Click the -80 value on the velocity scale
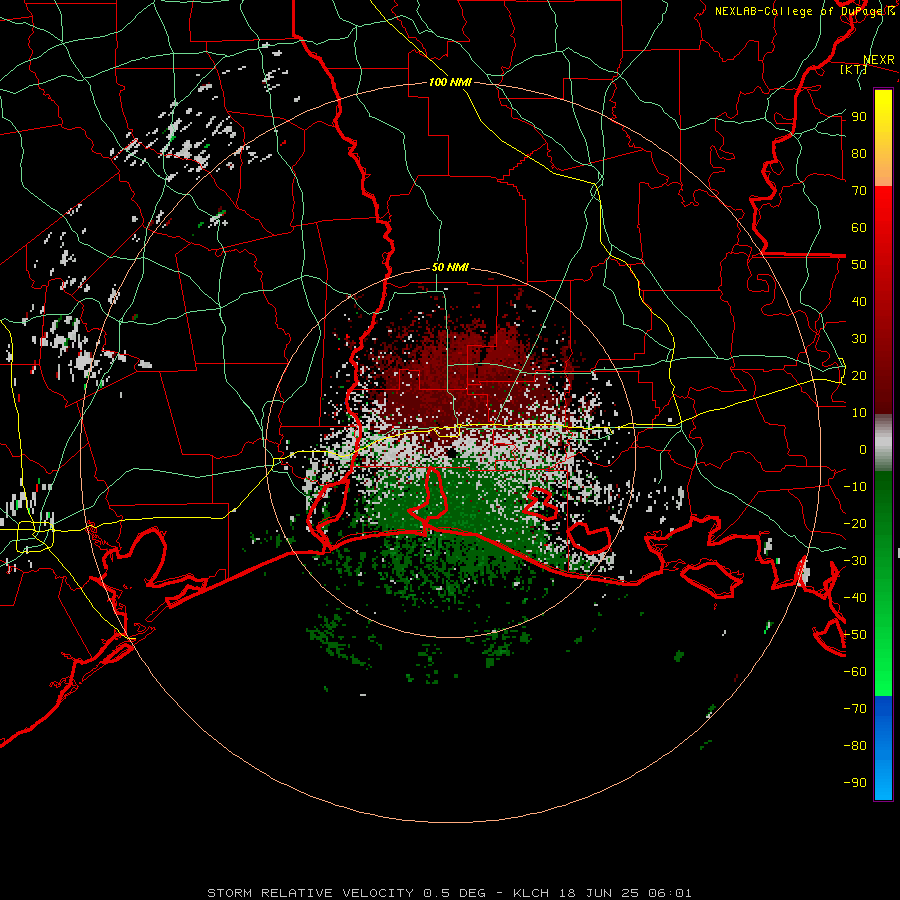The height and width of the screenshot is (900, 900). tap(855, 746)
